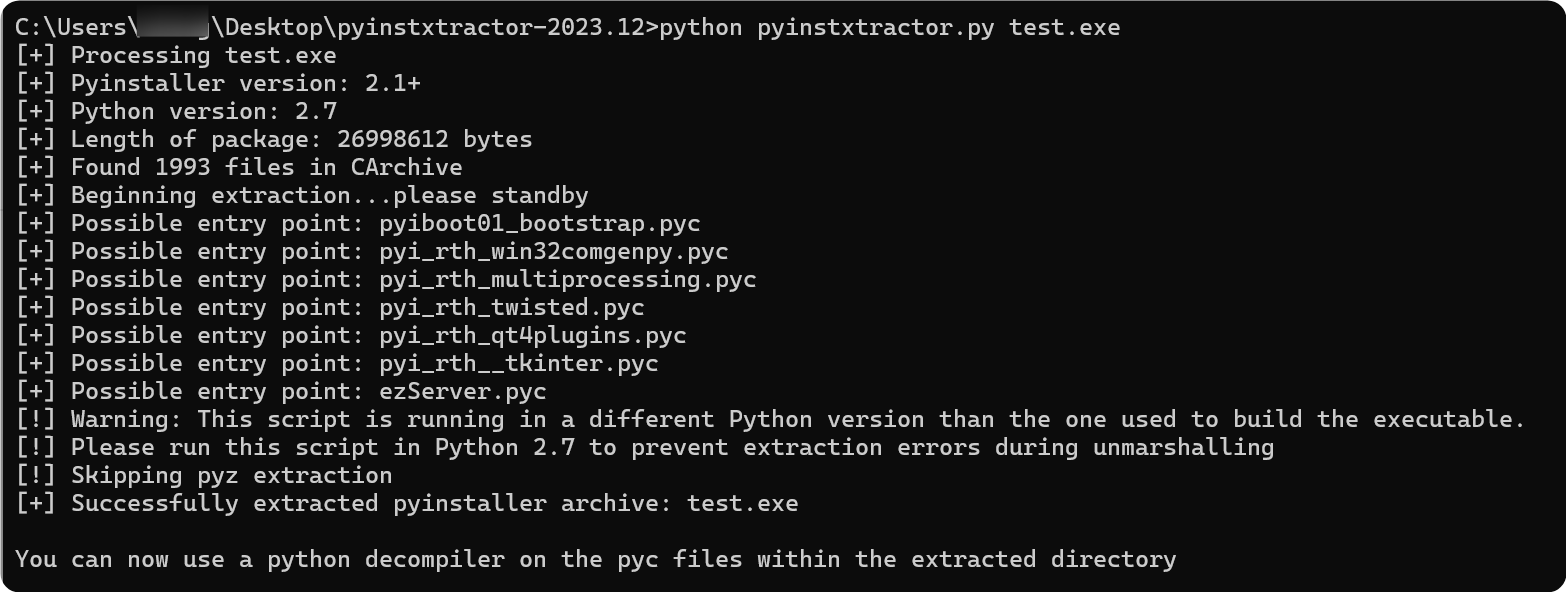This screenshot has height=592, width=1566.
Task: Click the 'Length of package: 26998612 bytes' line
Action: tap(301, 139)
